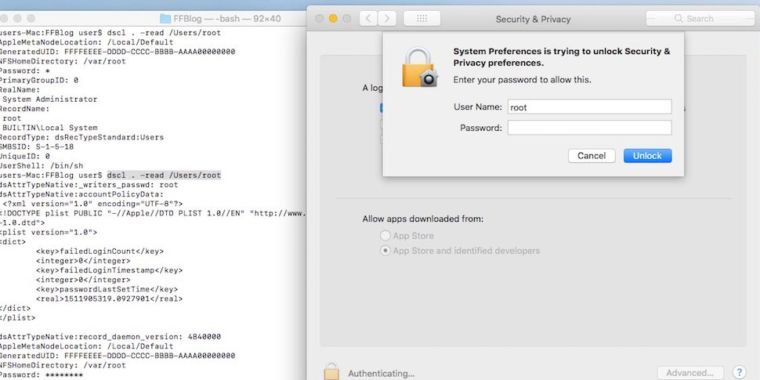Focus the User Name field containing root

(589, 107)
